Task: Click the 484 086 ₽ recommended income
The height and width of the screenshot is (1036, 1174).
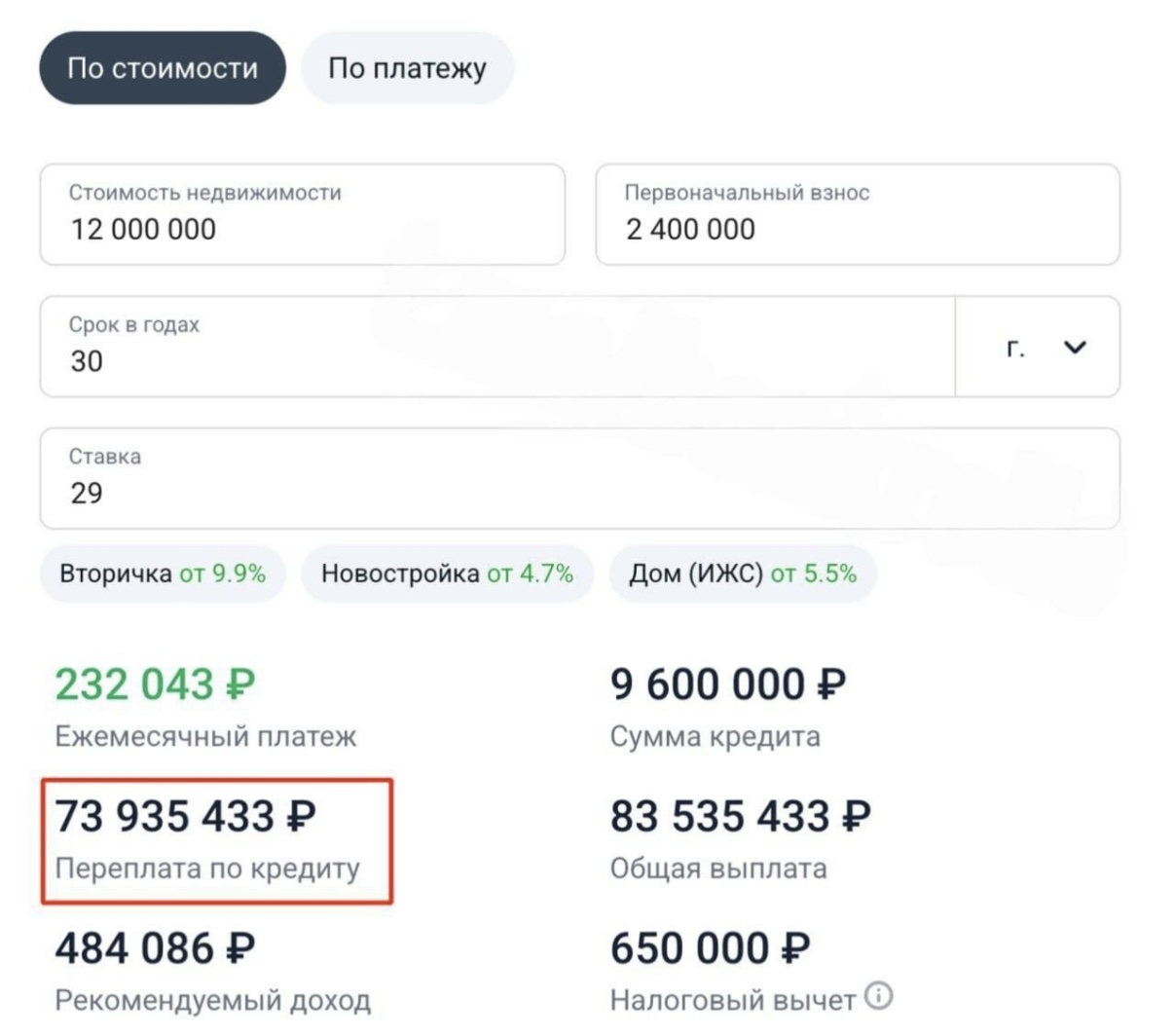Action: 155,947
